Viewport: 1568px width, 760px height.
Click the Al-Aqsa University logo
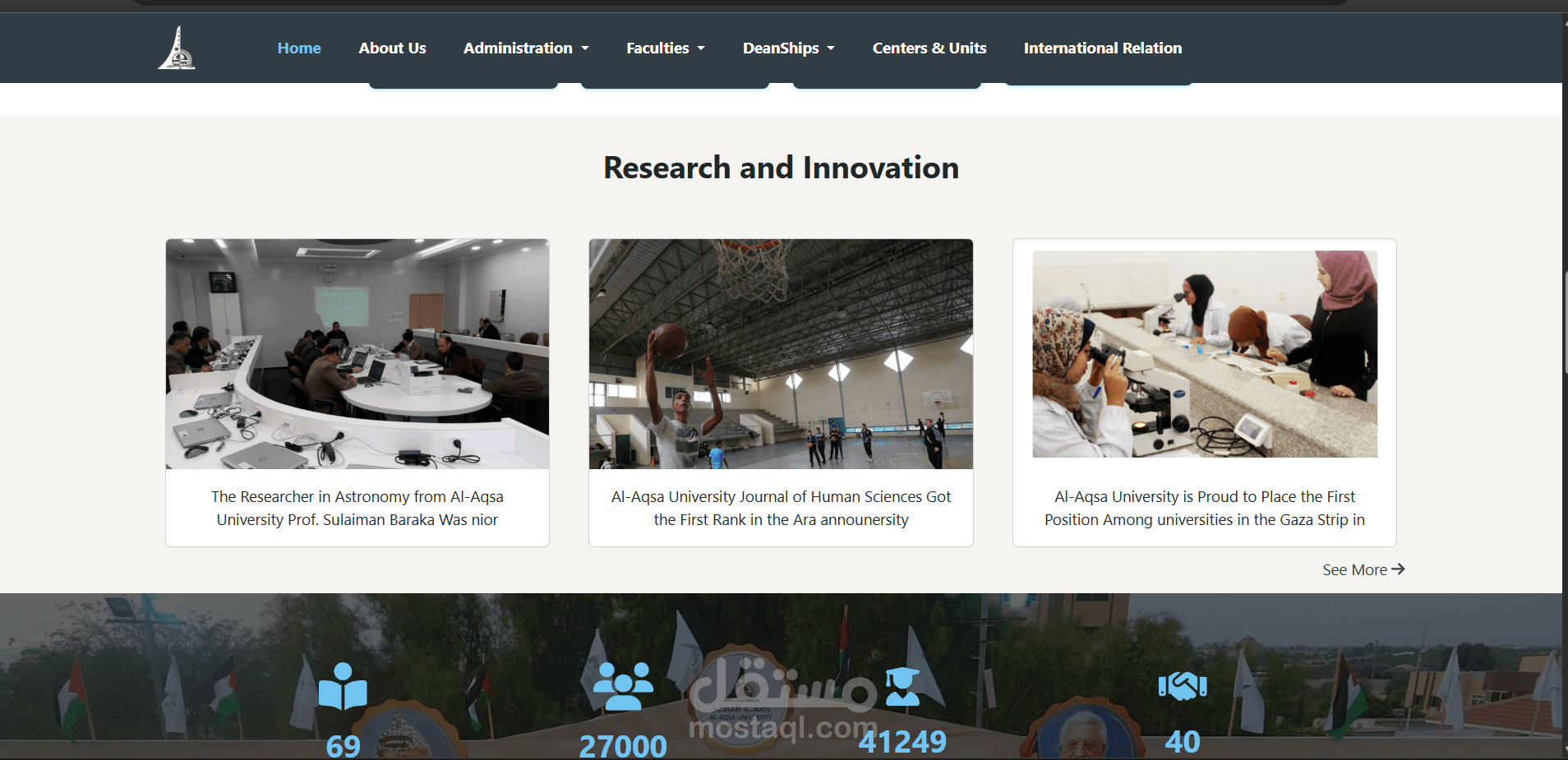(177, 48)
